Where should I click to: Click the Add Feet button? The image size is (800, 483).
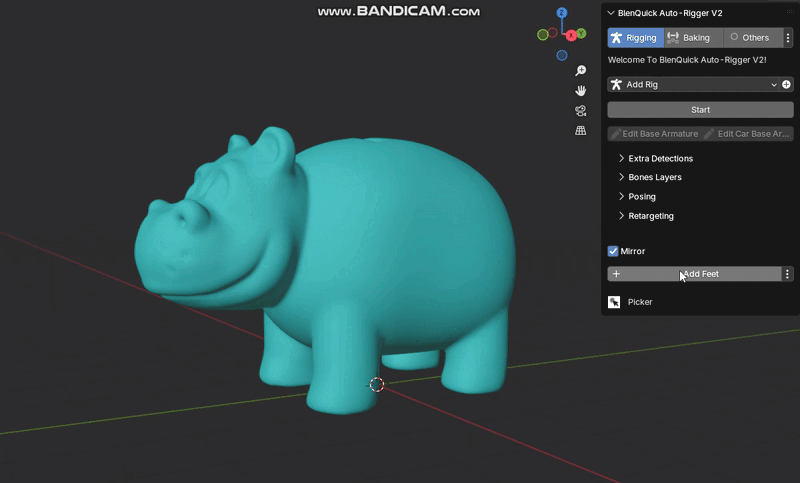pyautogui.click(x=694, y=274)
